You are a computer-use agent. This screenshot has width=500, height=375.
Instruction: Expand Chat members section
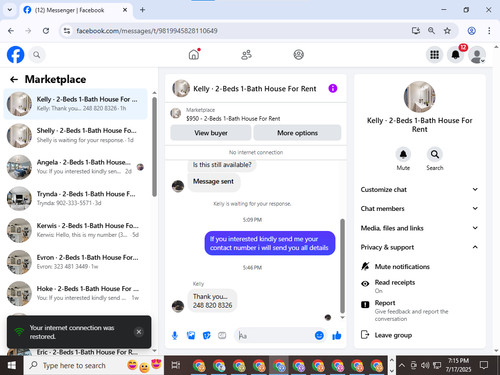[x=419, y=208]
